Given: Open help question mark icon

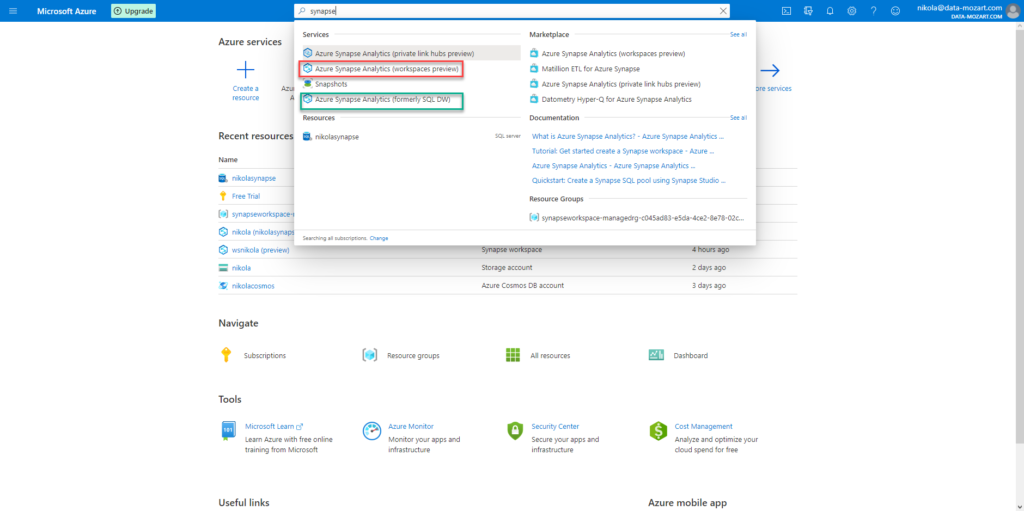Looking at the screenshot, I should [873, 11].
